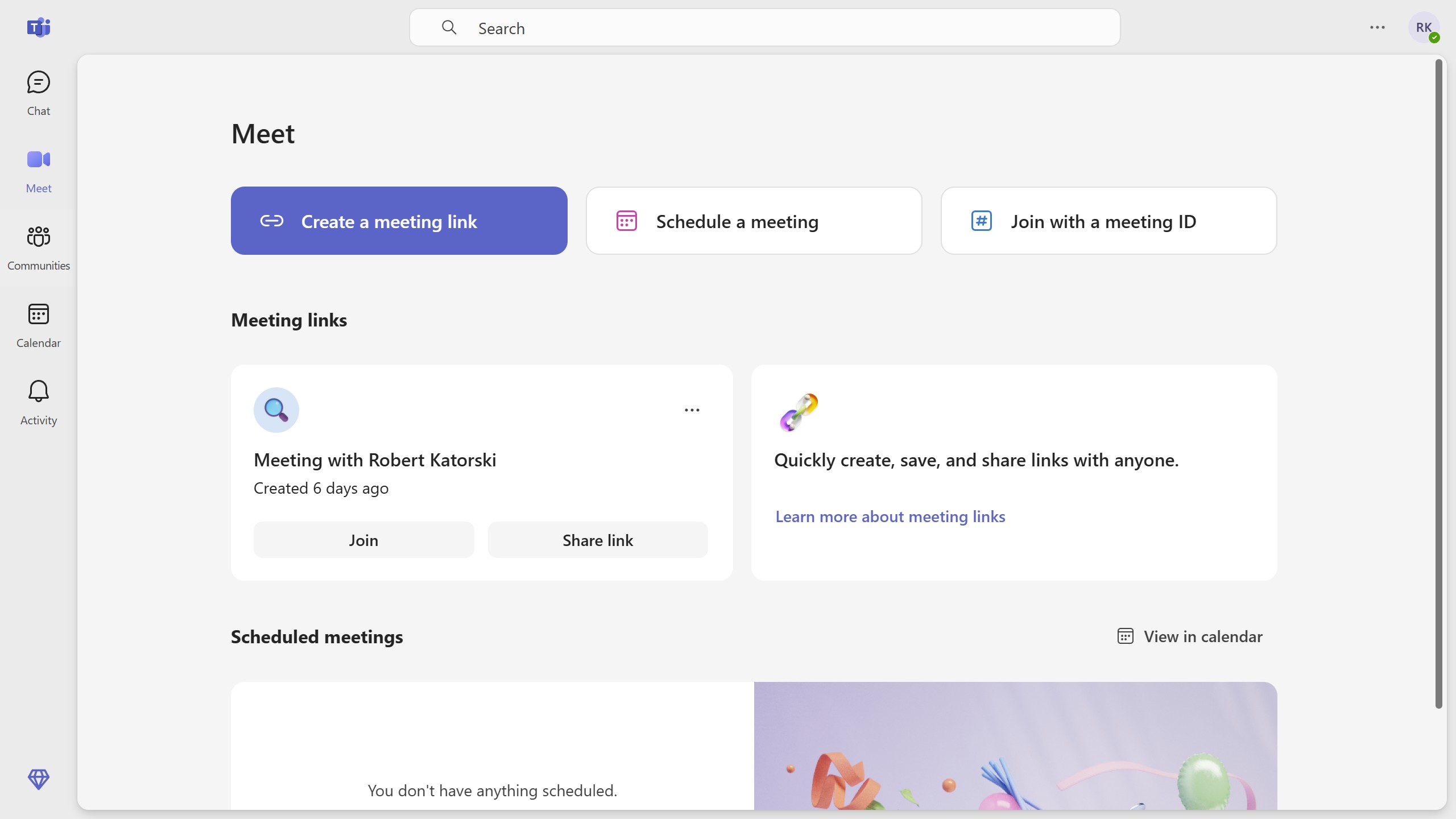
Task: Open Calendar from the sidebar
Action: (39, 325)
